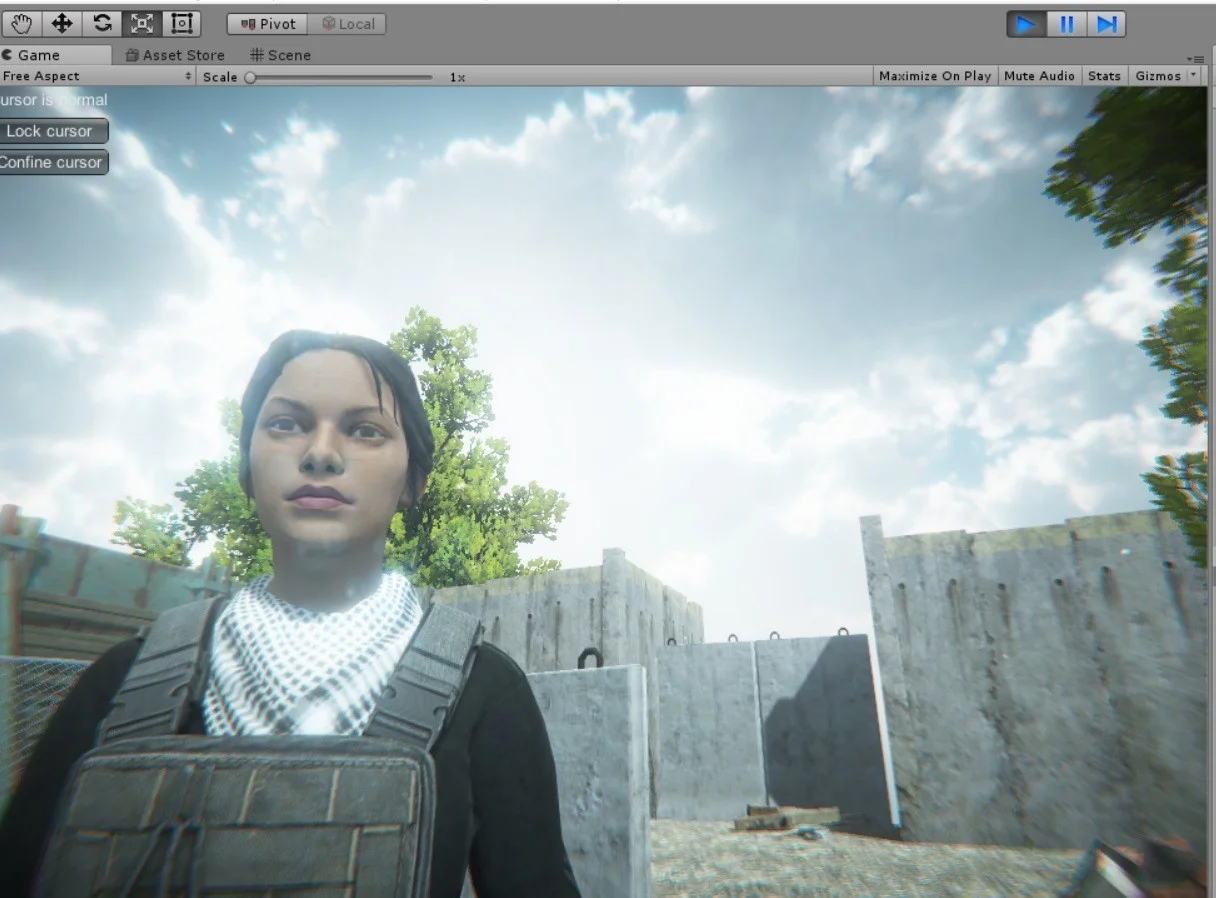Image resolution: width=1216 pixels, height=898 pixels.
Task: Toggle Maximize On Play
Action: [x=935, y=76]
